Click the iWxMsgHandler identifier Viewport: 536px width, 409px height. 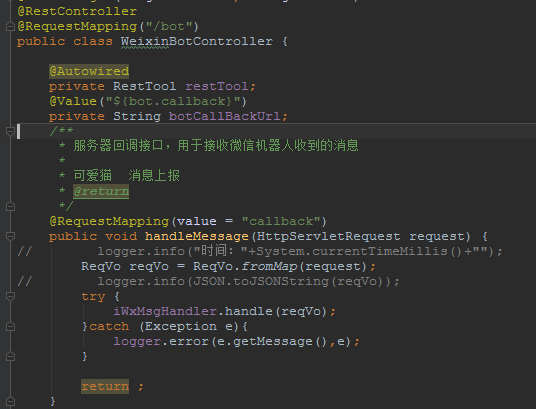point(165,312)
